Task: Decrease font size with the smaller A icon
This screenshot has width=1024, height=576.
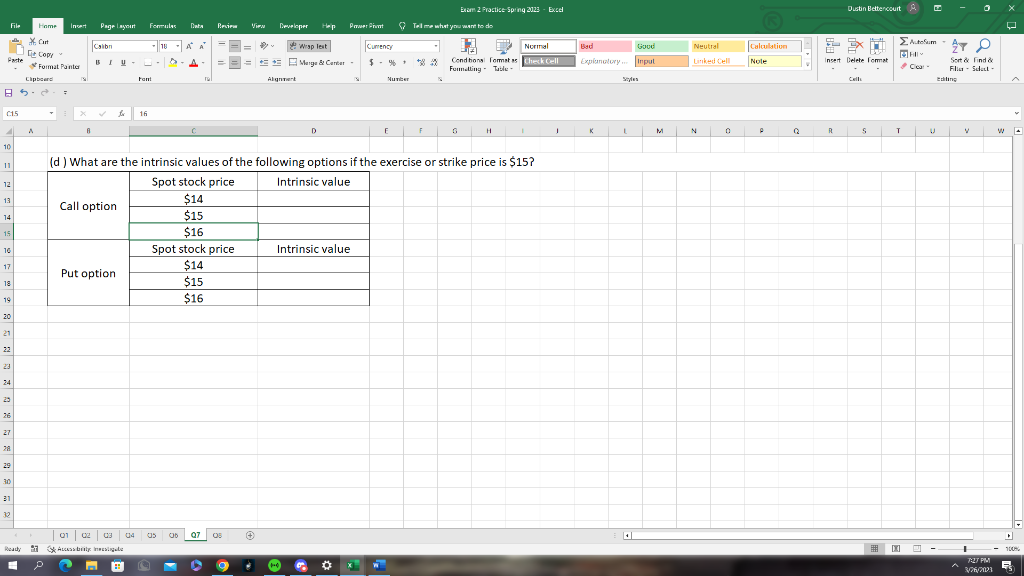Action: pos(202,46)
